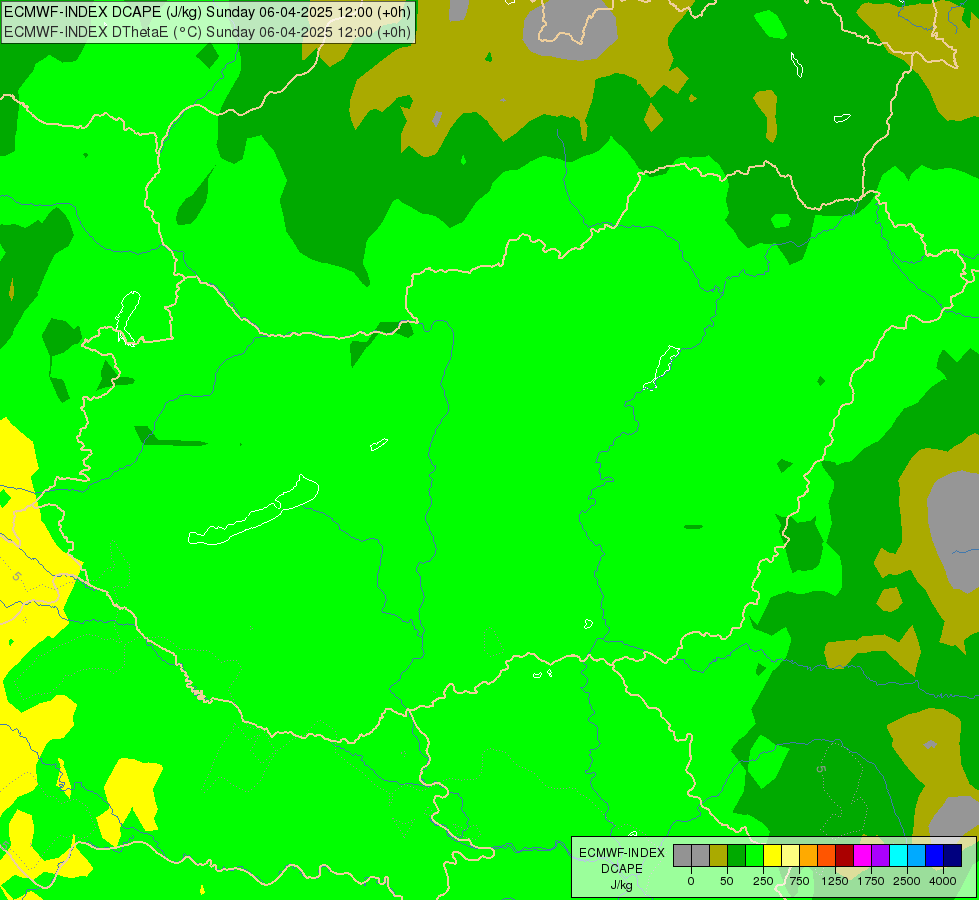Click the cyan legend swatch
This screenshot has height=900, width=979.
[x=898, y=856]
